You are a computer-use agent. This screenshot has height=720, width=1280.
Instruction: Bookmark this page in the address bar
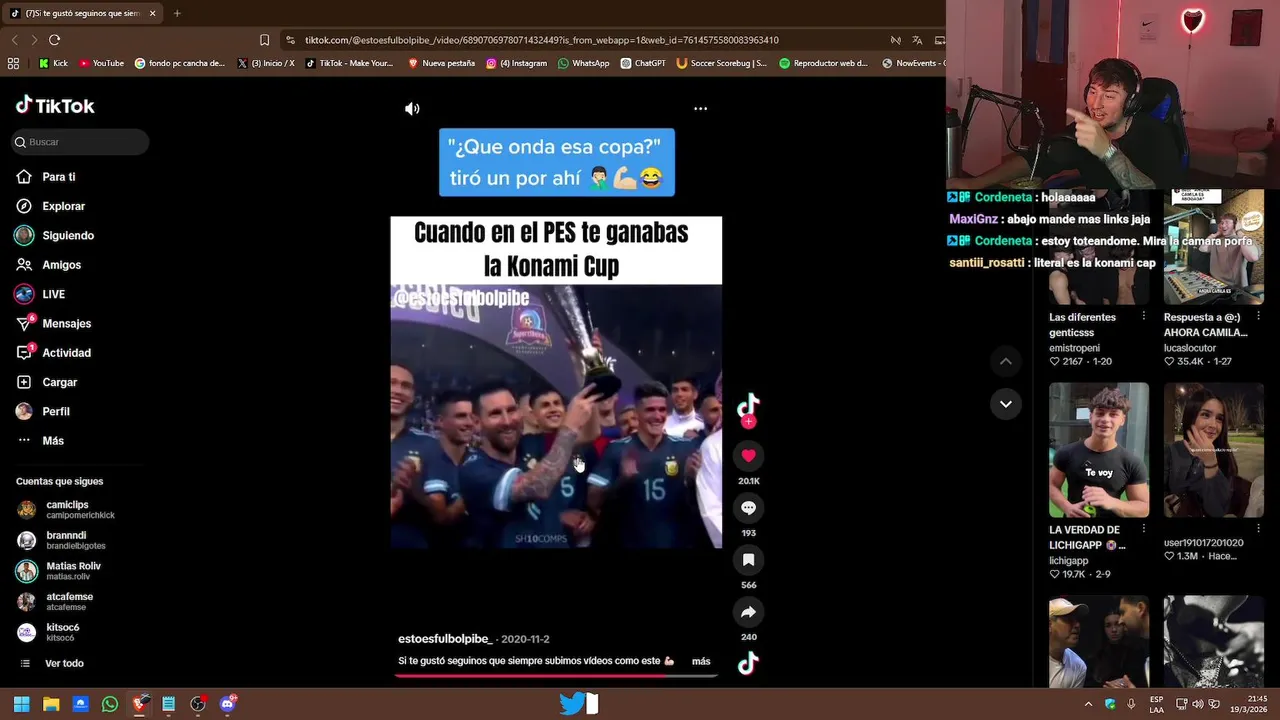[264, 40]
